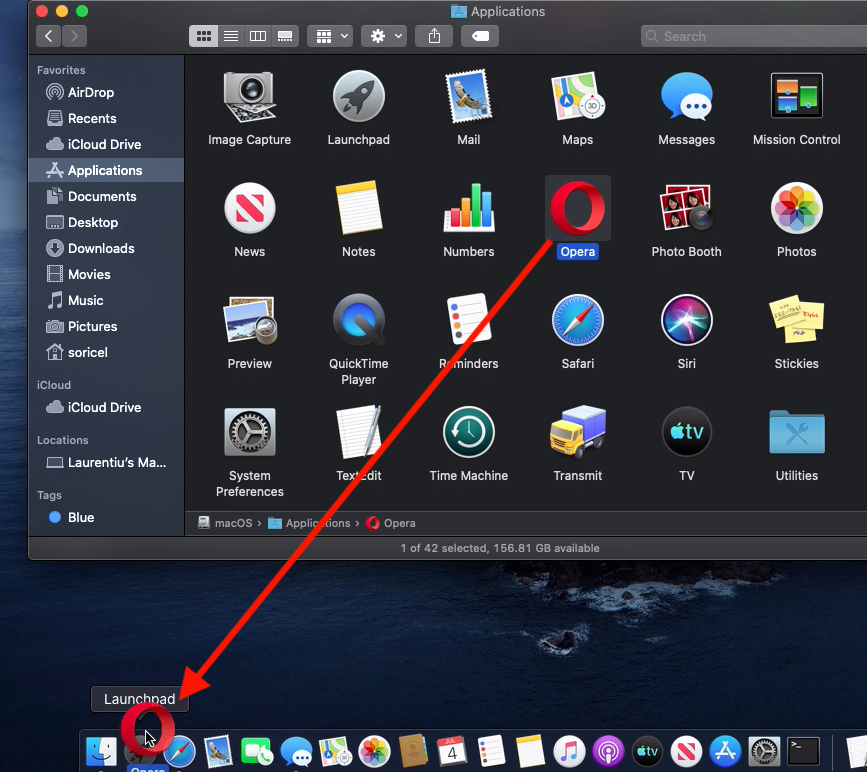Image resolution: width=867 pixels, height=772 pixels.
Task: Open the group-by arrangement dropdown
Action: tap(330, 36)
